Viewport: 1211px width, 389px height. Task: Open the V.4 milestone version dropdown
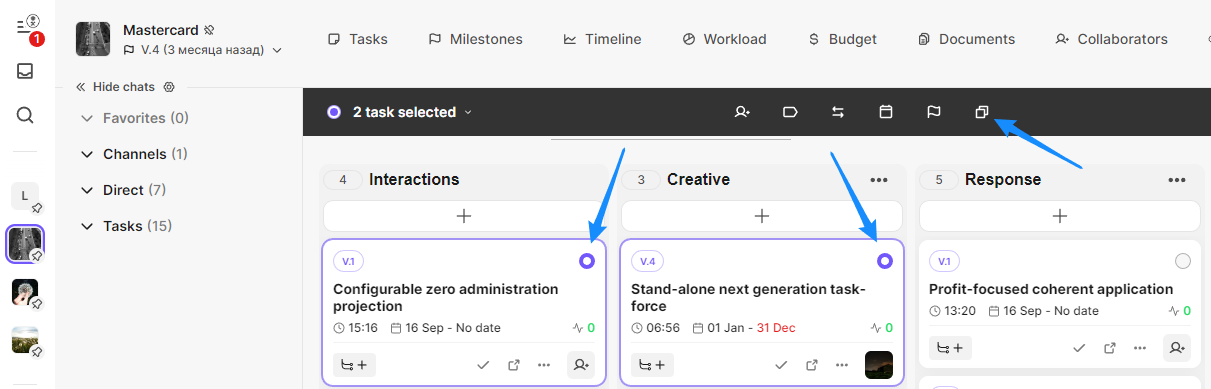click(203, 50)
